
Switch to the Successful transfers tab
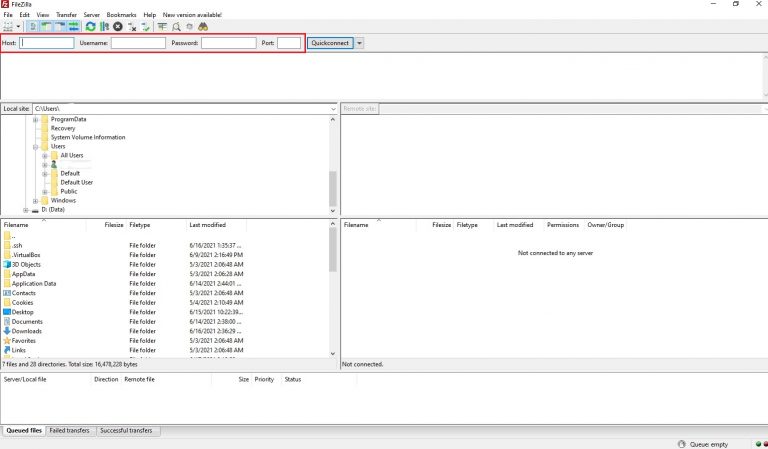pyautogui.click(x=126, y=431)
